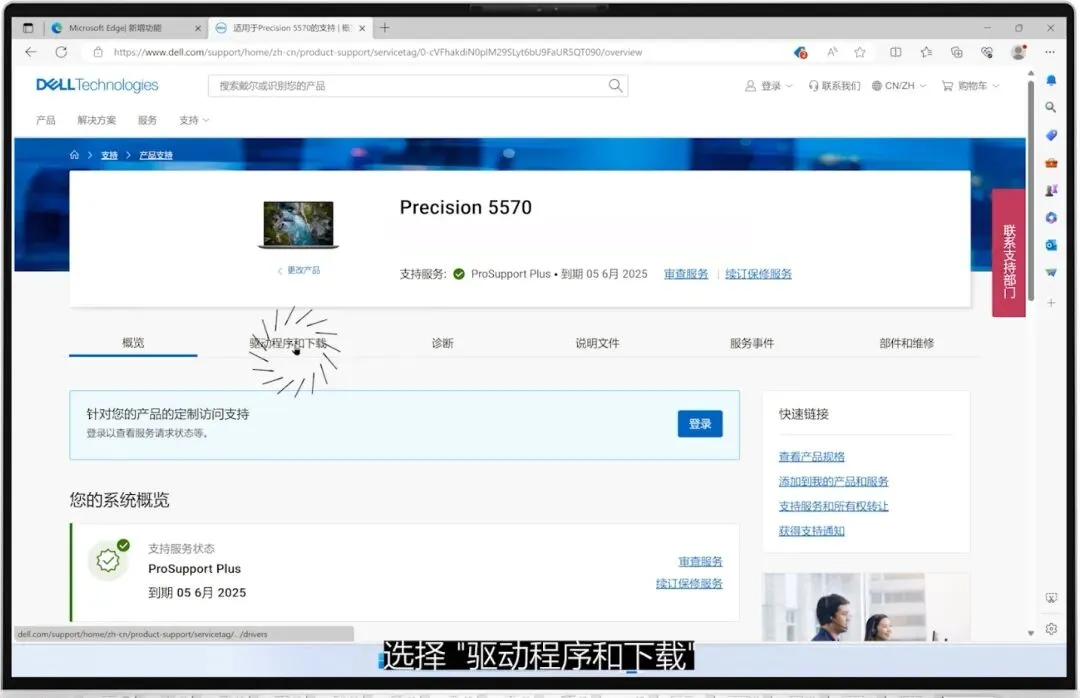Click the blue 登录 button
This screenshot has height=698, width=1080.
699,424
